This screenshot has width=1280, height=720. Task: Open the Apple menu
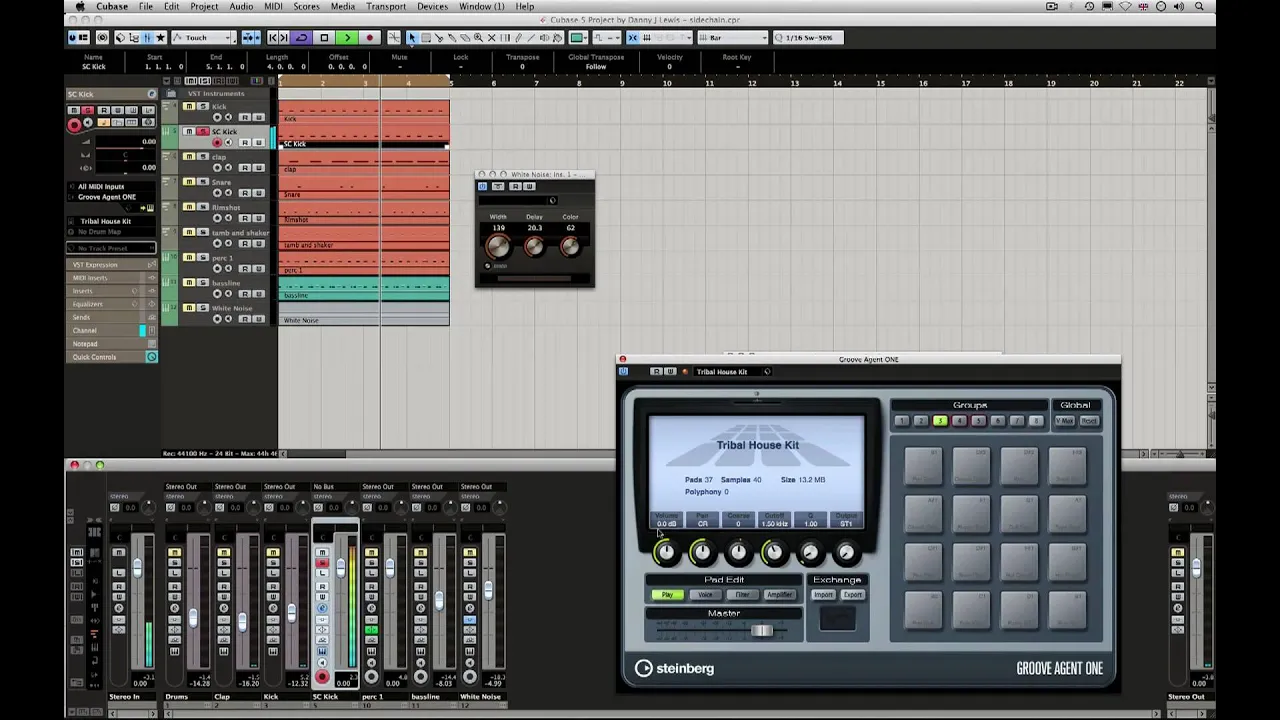point(80,6)
